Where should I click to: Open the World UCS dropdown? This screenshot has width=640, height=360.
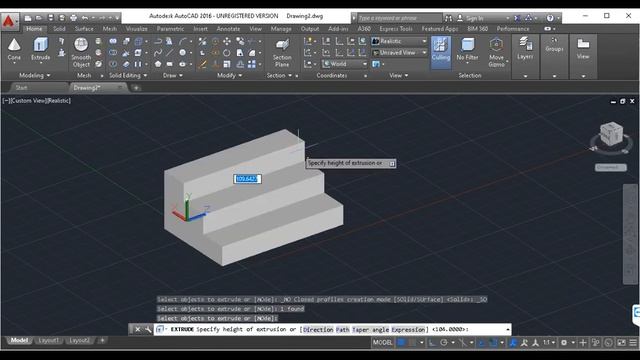click(x=344, y=64)
